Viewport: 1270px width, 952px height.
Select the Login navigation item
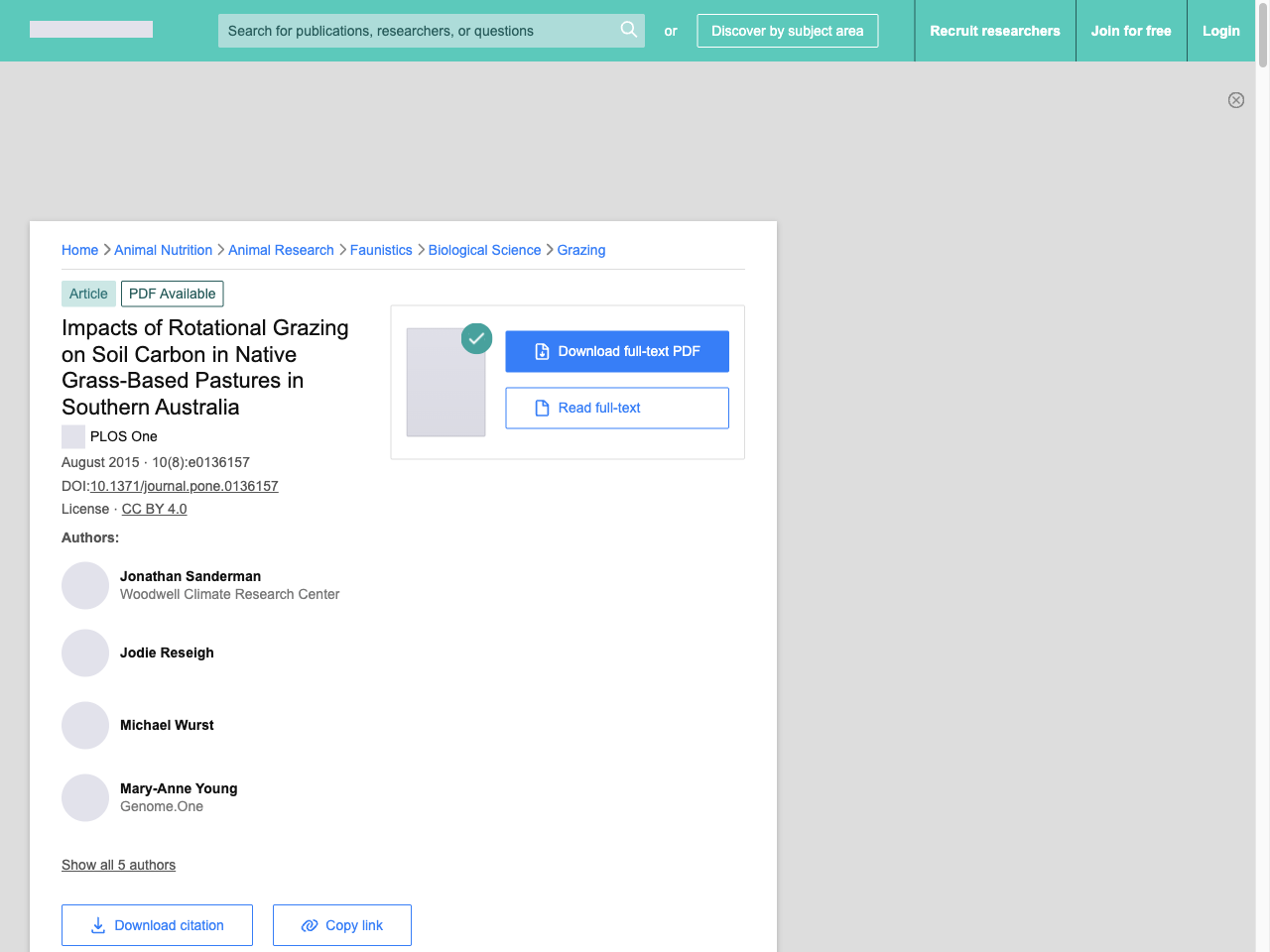1220,31
